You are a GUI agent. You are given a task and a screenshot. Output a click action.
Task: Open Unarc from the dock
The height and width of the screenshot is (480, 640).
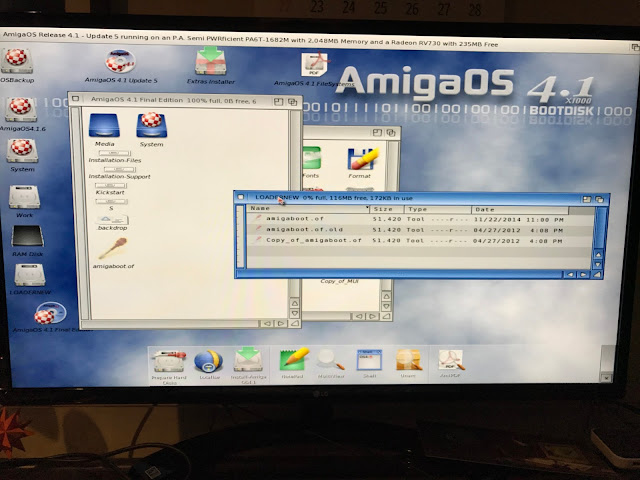(408, 360)
